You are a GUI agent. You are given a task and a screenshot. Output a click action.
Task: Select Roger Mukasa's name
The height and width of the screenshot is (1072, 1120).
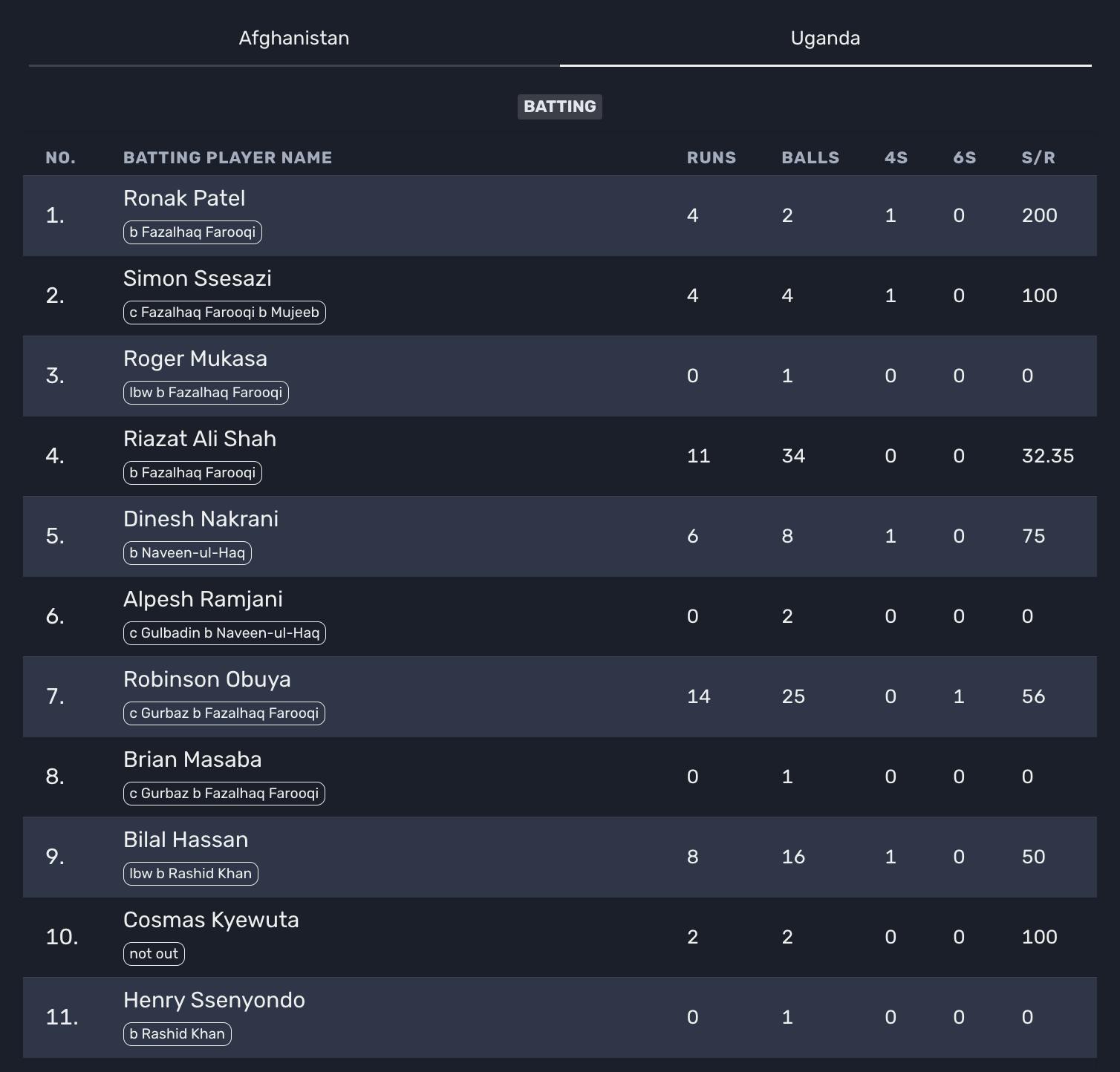pyautogui.click(x=195, y=359)
